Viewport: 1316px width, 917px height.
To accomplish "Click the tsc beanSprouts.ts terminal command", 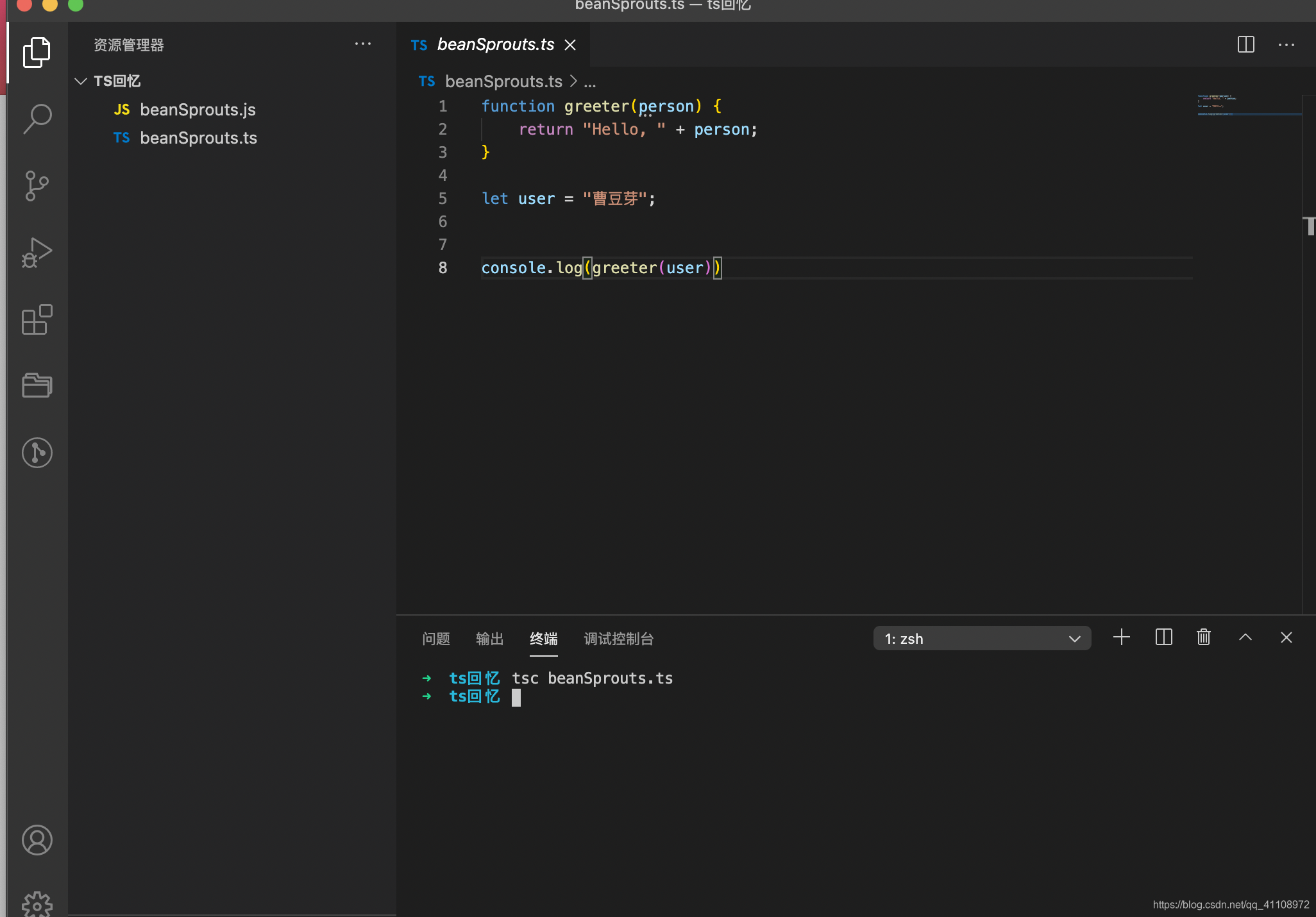I will 592,678.
